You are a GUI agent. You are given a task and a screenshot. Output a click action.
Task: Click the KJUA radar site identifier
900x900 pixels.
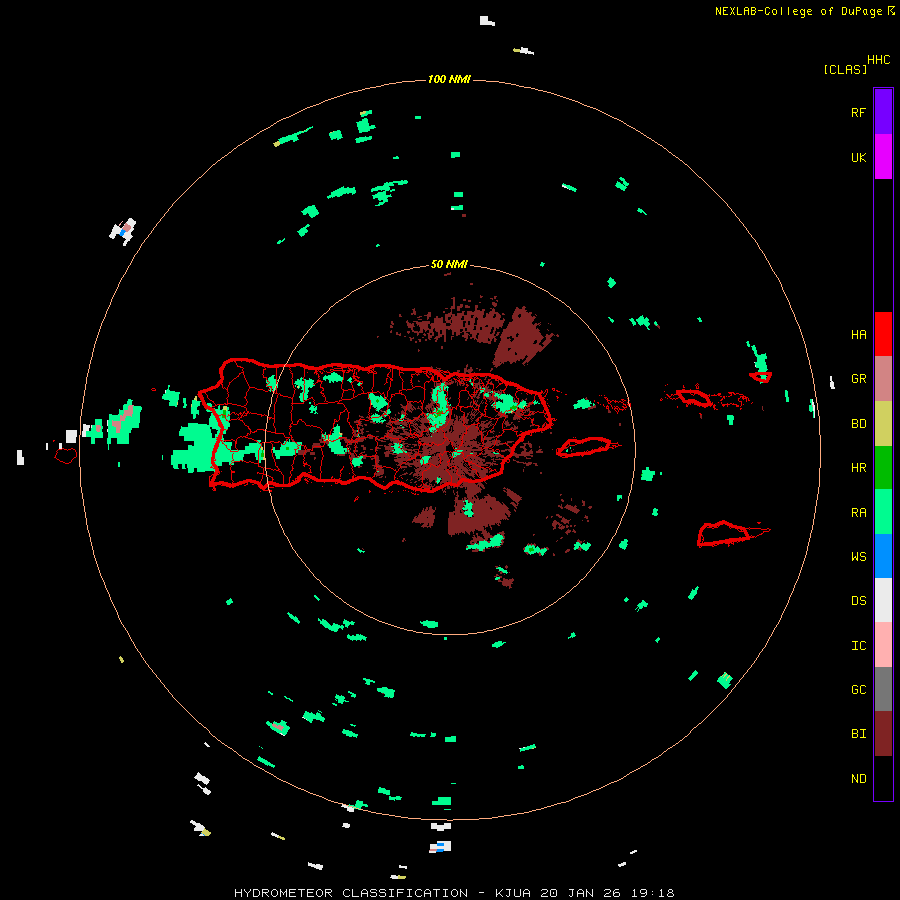tap(513, 893)
